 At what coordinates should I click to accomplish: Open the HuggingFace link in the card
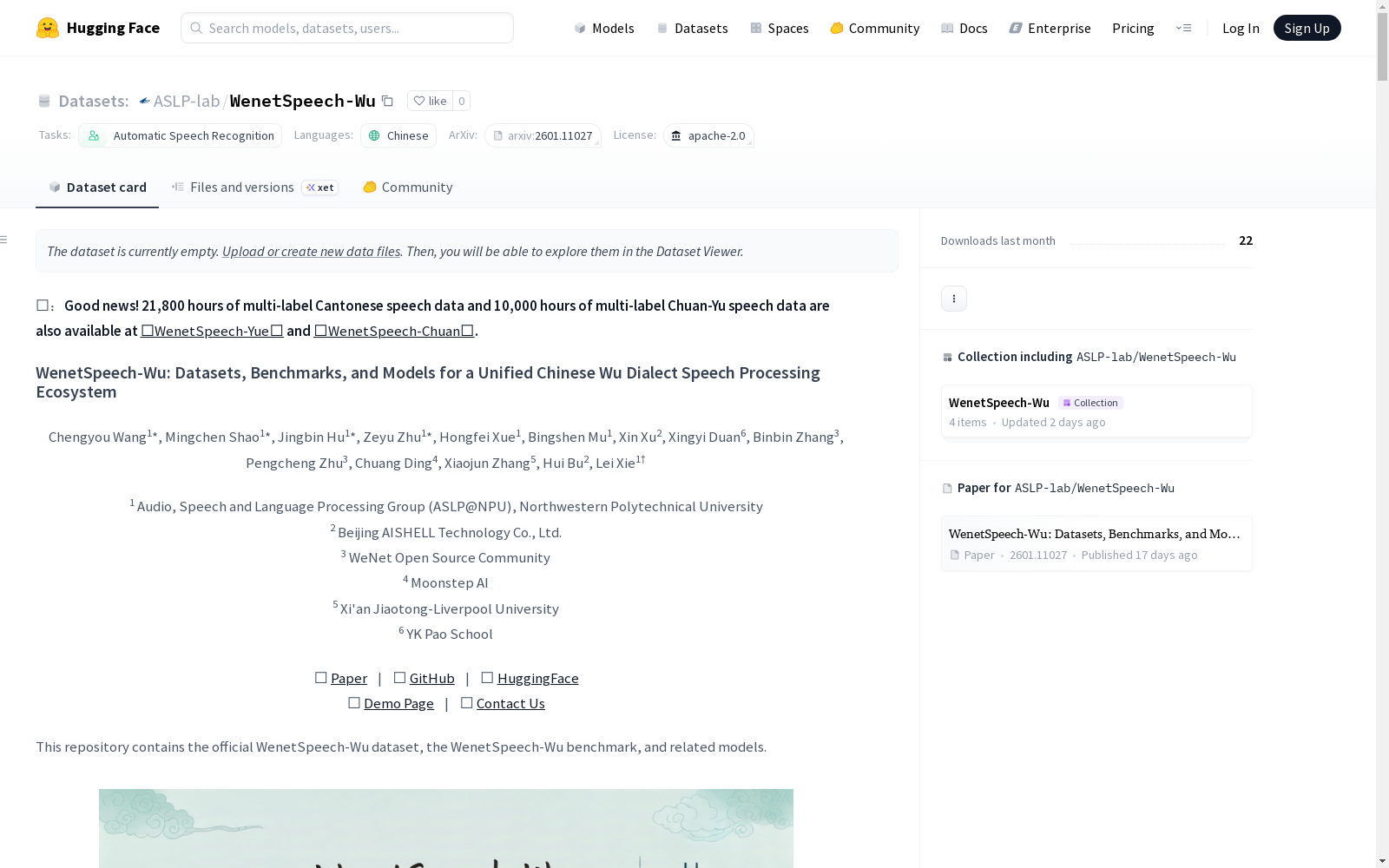[x=538, y=678]
